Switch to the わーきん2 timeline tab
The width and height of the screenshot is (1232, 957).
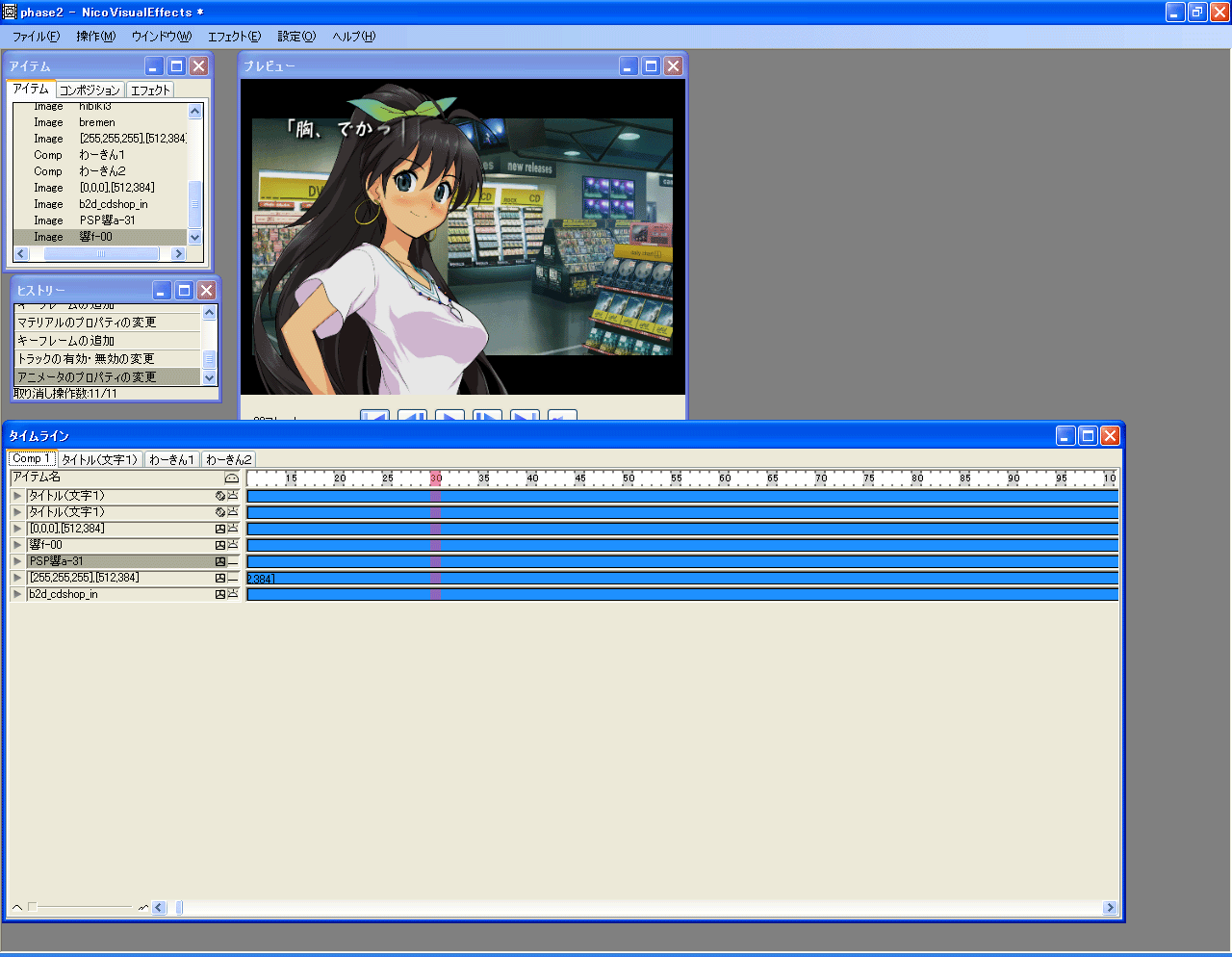coord(229,459)
